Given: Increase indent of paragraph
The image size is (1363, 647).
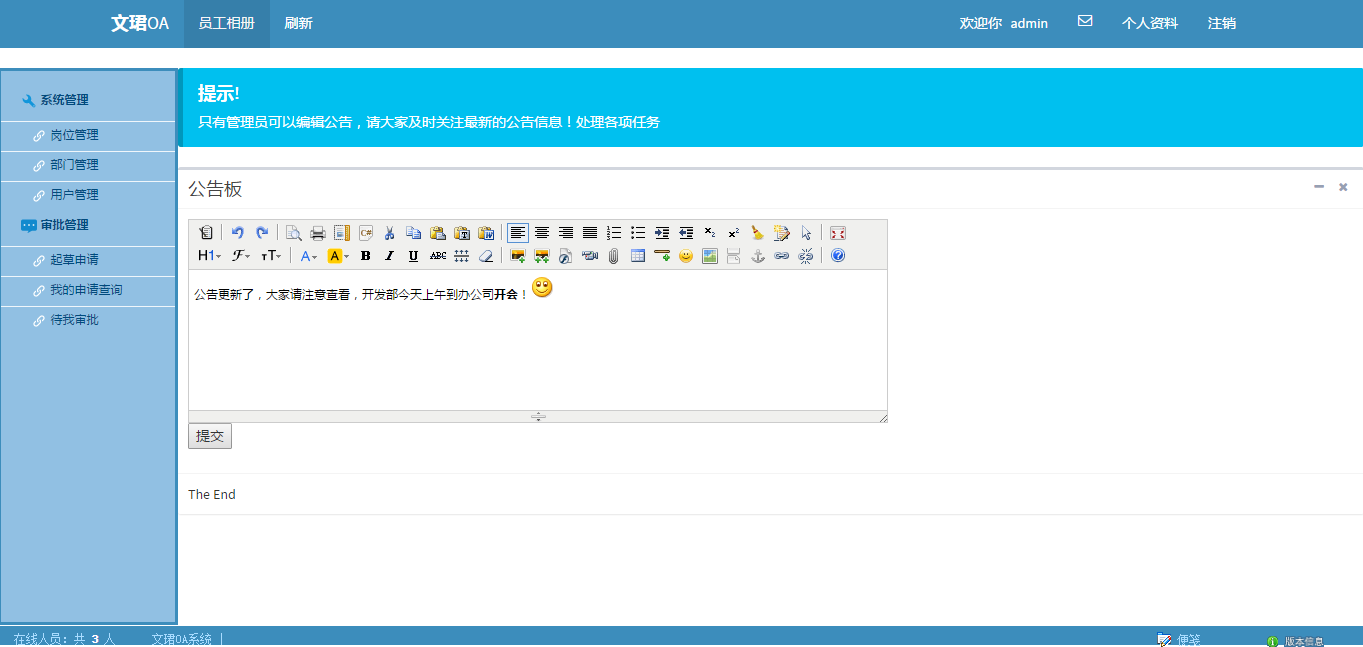Looking at the screenshot, I should (662, 233).
